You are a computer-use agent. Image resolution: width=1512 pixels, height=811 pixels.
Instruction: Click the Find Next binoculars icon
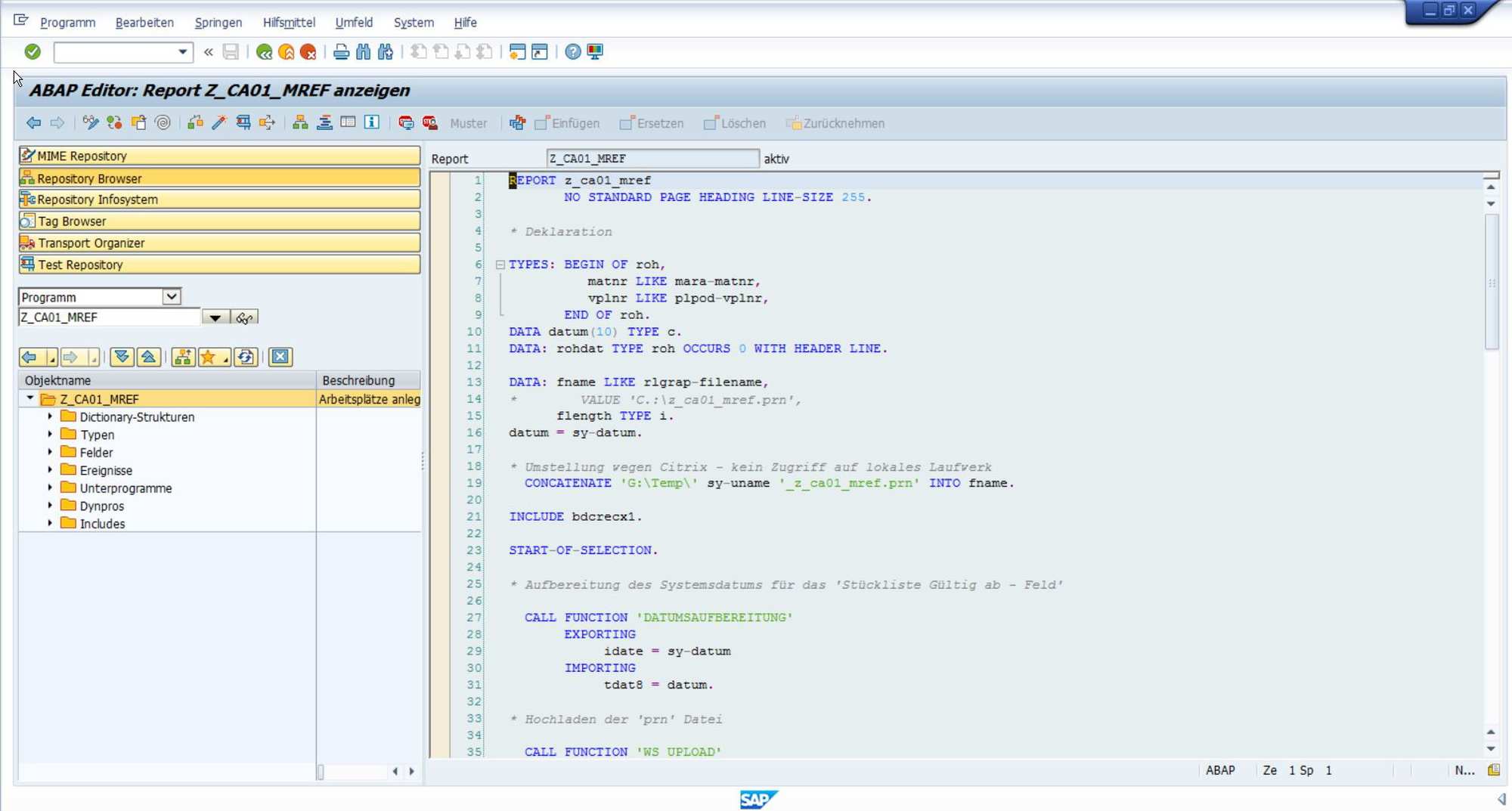(x=386, y=51)
